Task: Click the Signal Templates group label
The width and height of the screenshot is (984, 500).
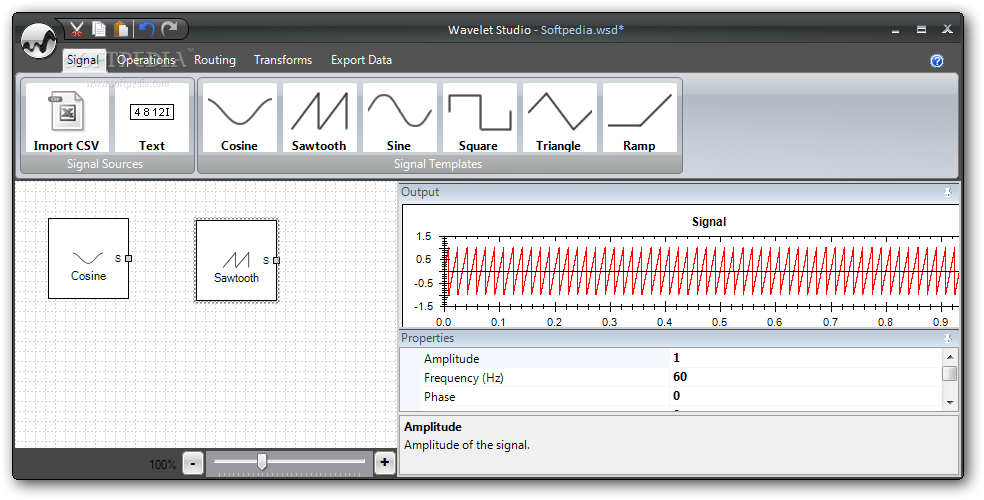Action: click(x=438, y=164)
